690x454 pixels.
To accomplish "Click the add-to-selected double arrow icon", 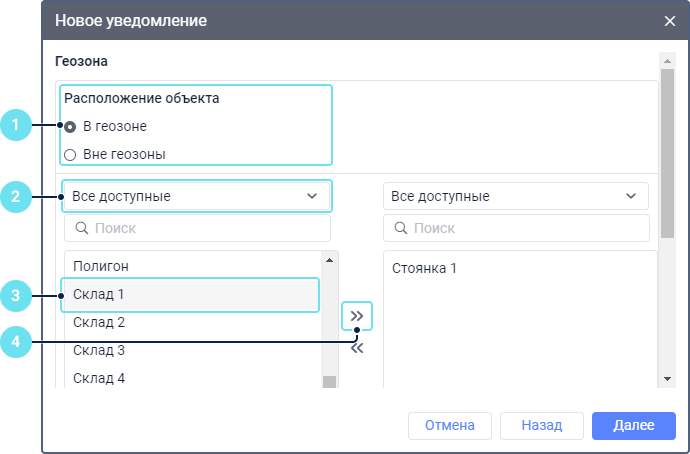I will [357, 316].
